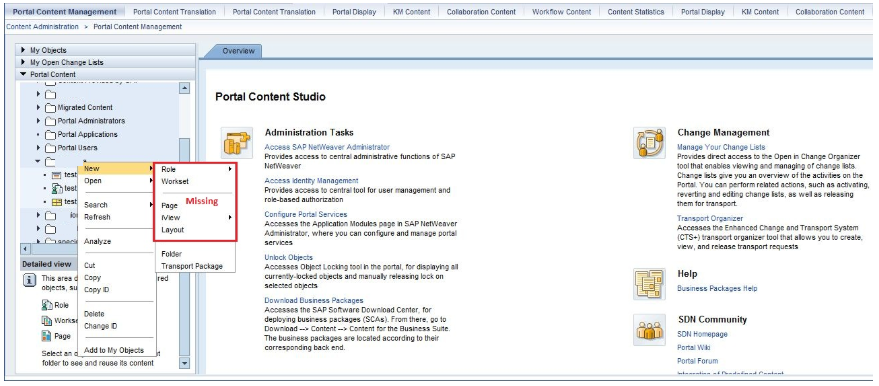Click the info icon in Detailed view
The width and height of the screenshot is (879, 386).
coord(30,281)
